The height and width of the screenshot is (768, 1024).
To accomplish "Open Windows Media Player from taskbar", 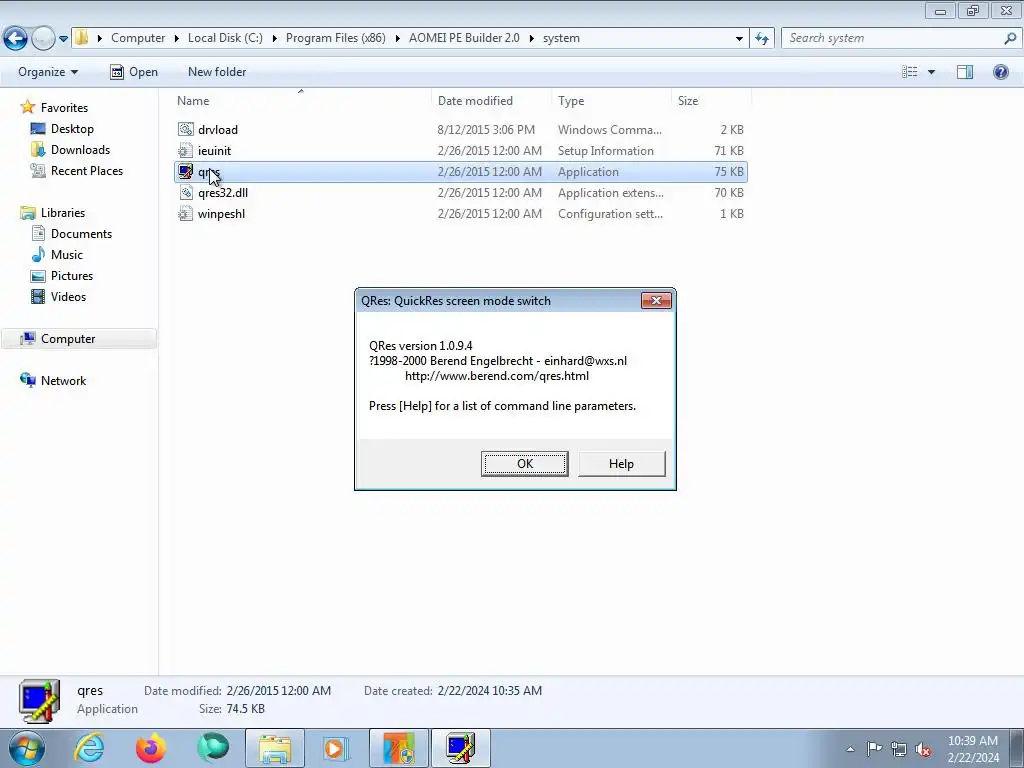I will click(x=336, y=748).
